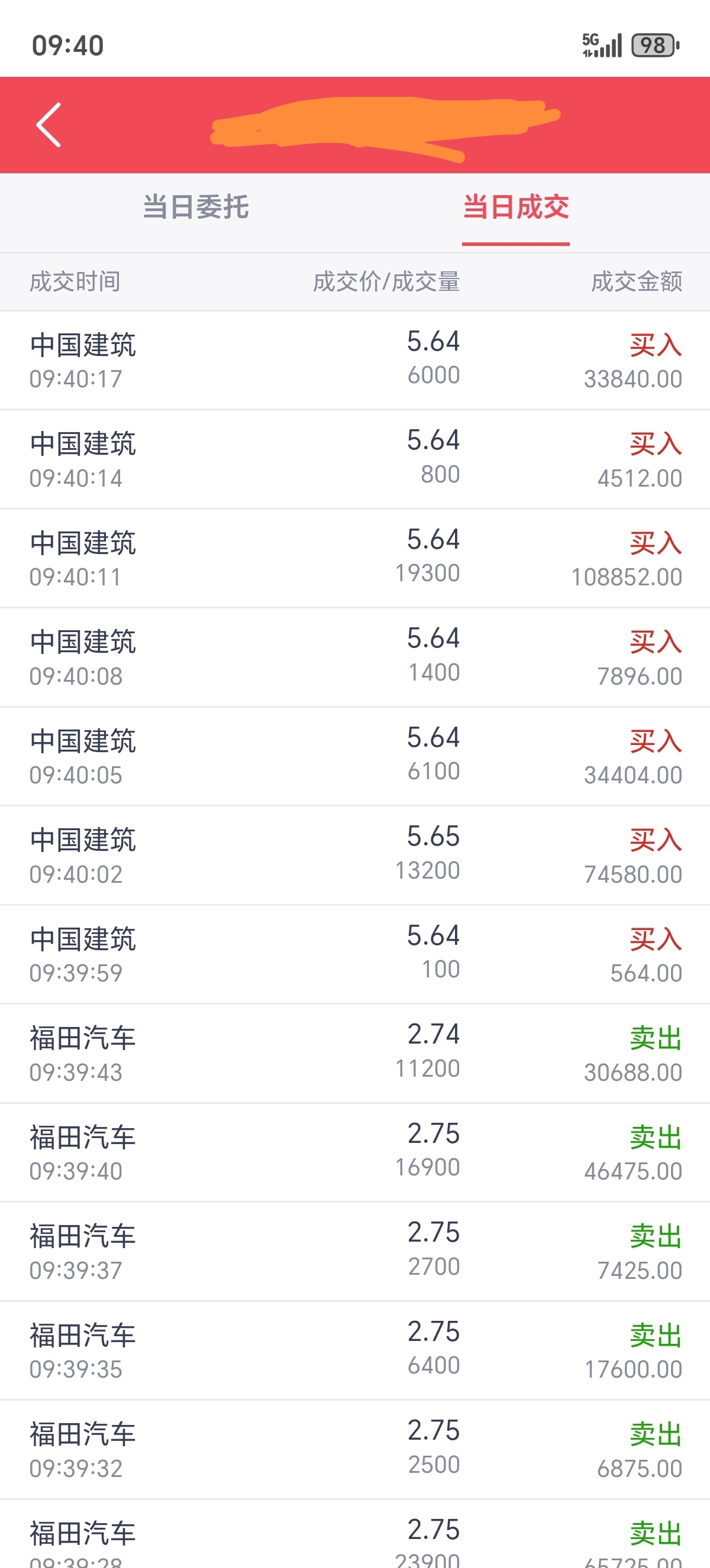The width and height of the screenshot is (710, 1568).
Task: Open 中国建筑 trade at 09:40:17
Action: coord(355,360)
